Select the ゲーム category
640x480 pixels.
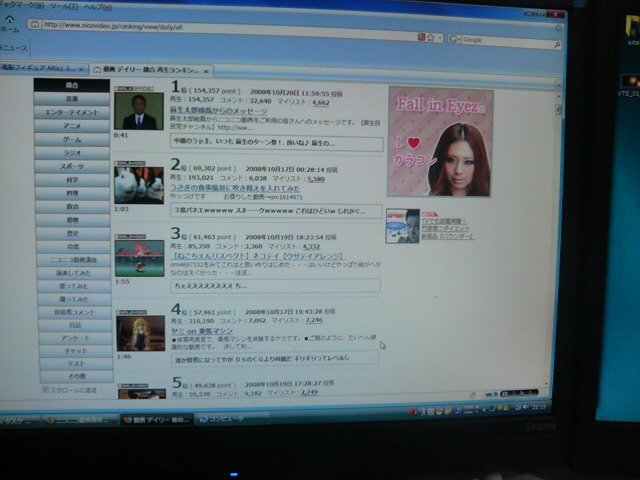pos(72,139)
